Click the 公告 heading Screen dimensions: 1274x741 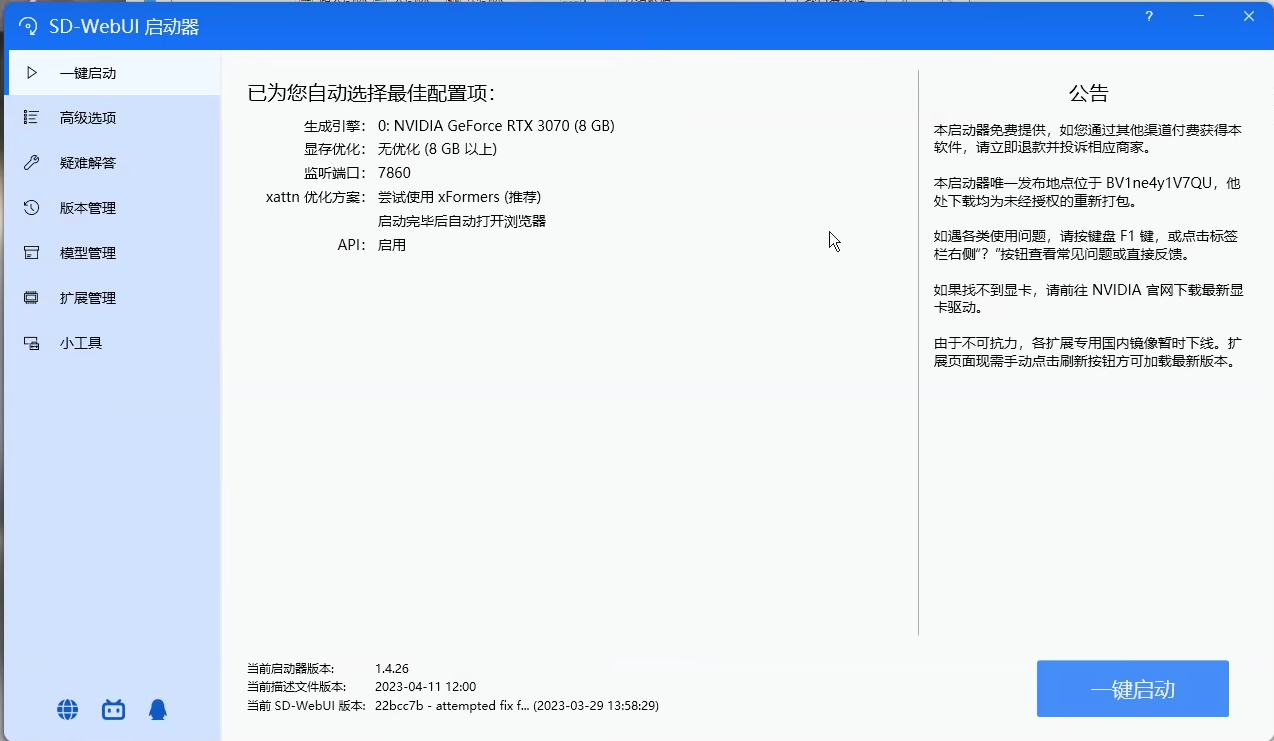pyautogui.click(x=1088, y=94)
